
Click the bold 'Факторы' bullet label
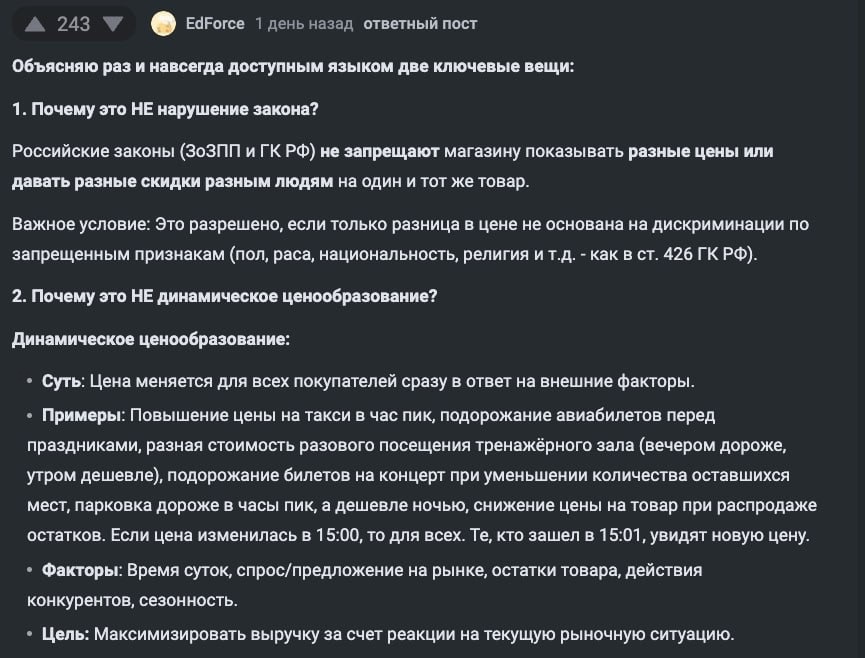pos(80,570)
